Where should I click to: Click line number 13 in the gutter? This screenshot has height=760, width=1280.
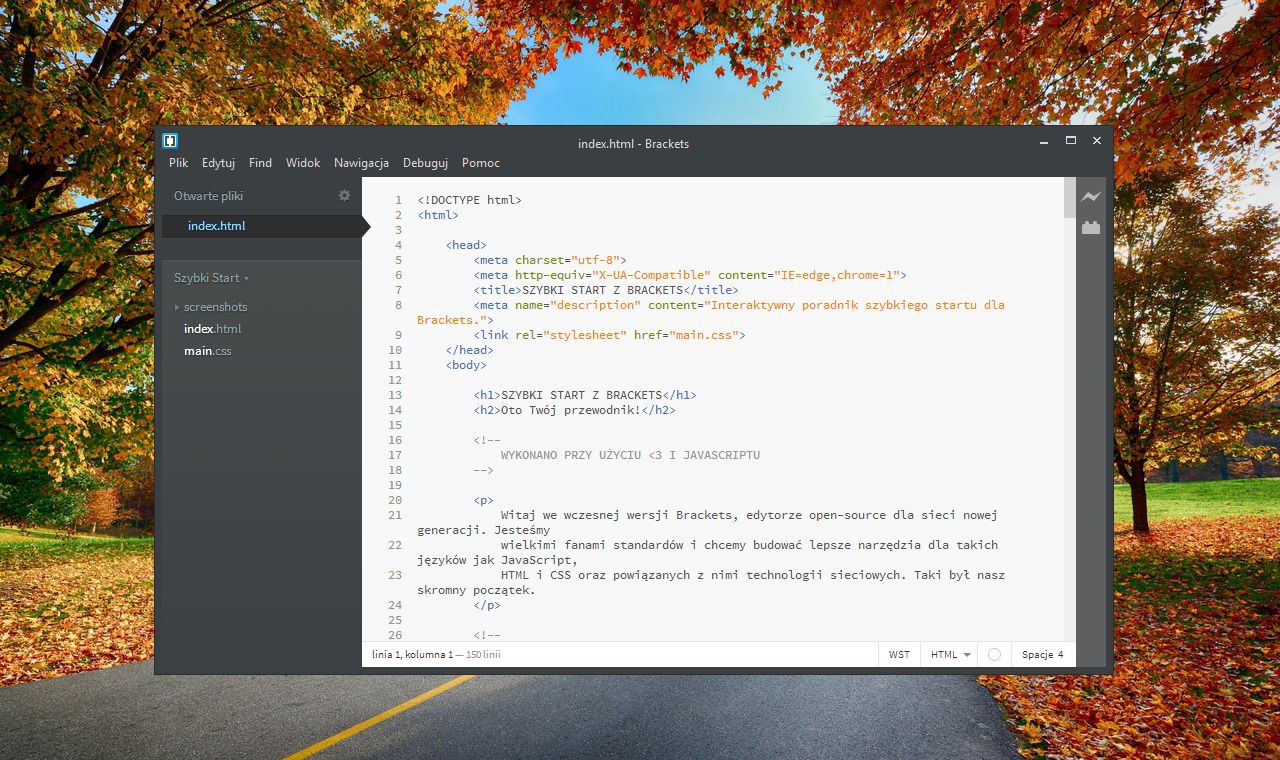pos(395,395)
